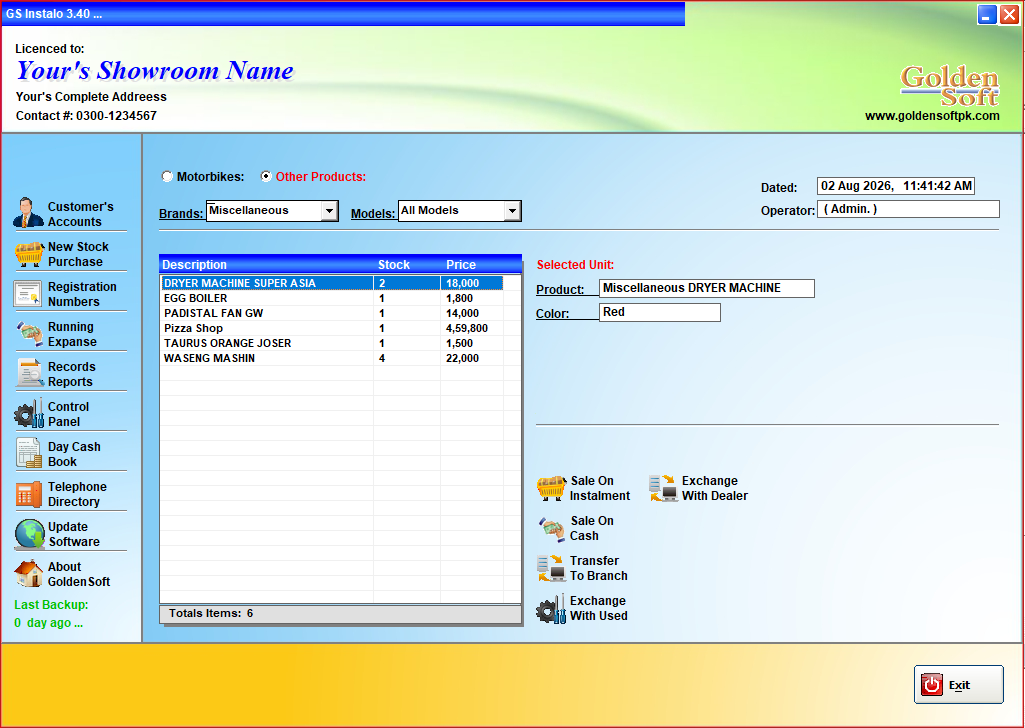Image resolution: width=1025 pixels, height=728 pixels.
Task: Minimize the GS Instalo window
Action: (x=987, y=14)
